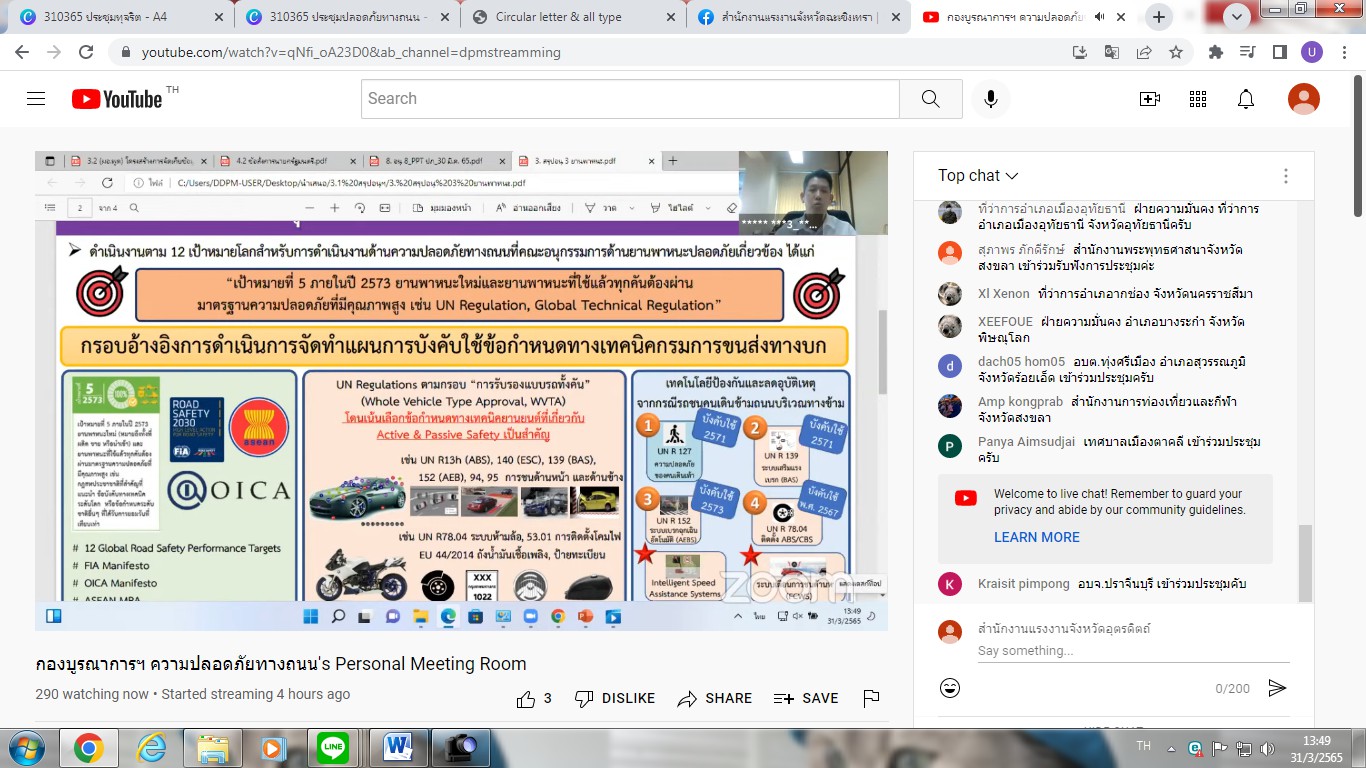Open the YouTube hamburger guide menu
This screenshot has width=1366, height=768.
tap(36, 98)
